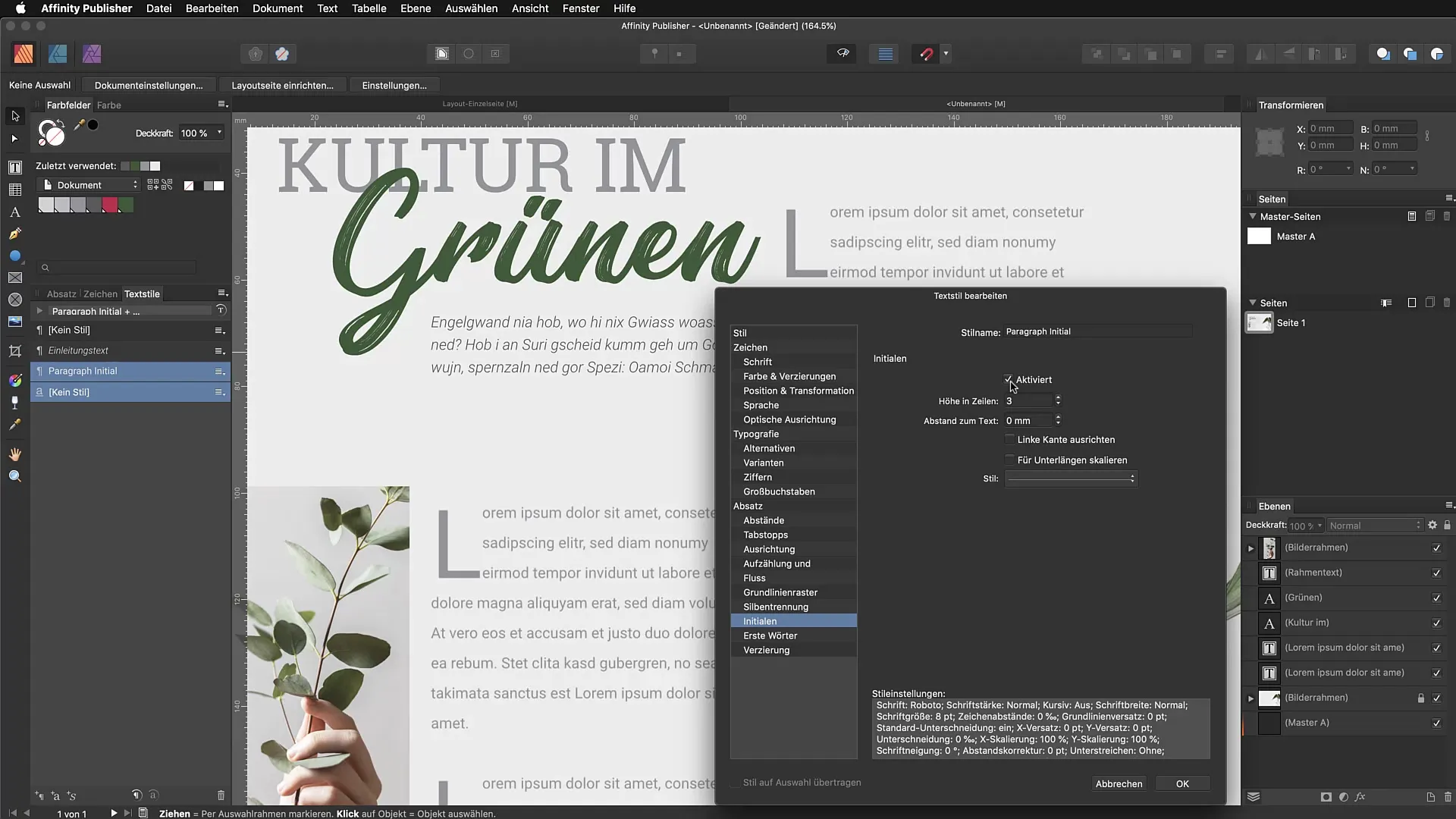Select the Move tool arrow
This screenshot has height=819, width=1456.
point(15,116)
